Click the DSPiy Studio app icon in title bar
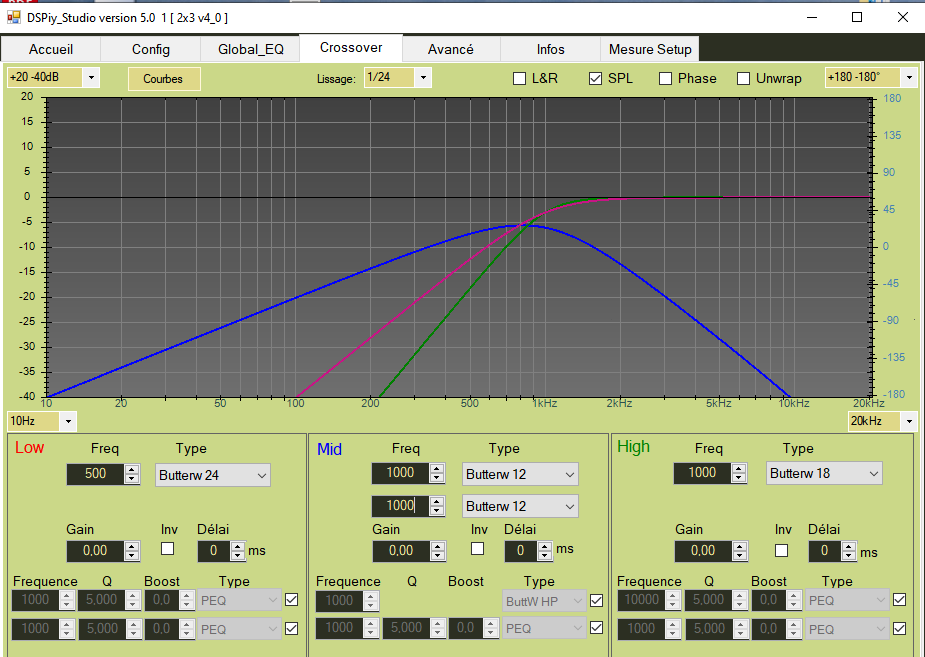The width and height of the screenshot is (925, 657). (x=14, y=17)
